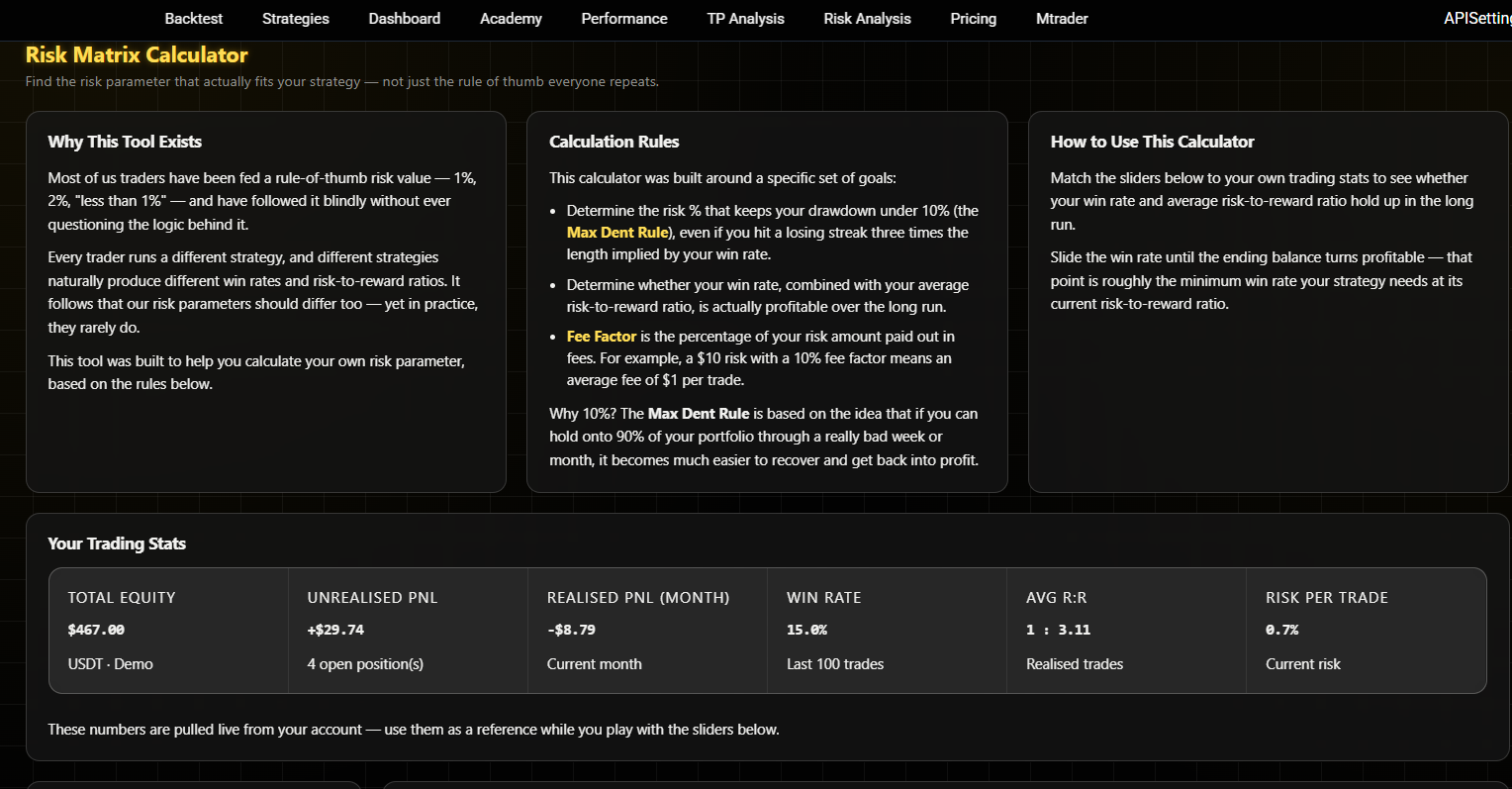Click the WIN RATE stat label
Screen dimensions: 1512x789
(824, 598)
